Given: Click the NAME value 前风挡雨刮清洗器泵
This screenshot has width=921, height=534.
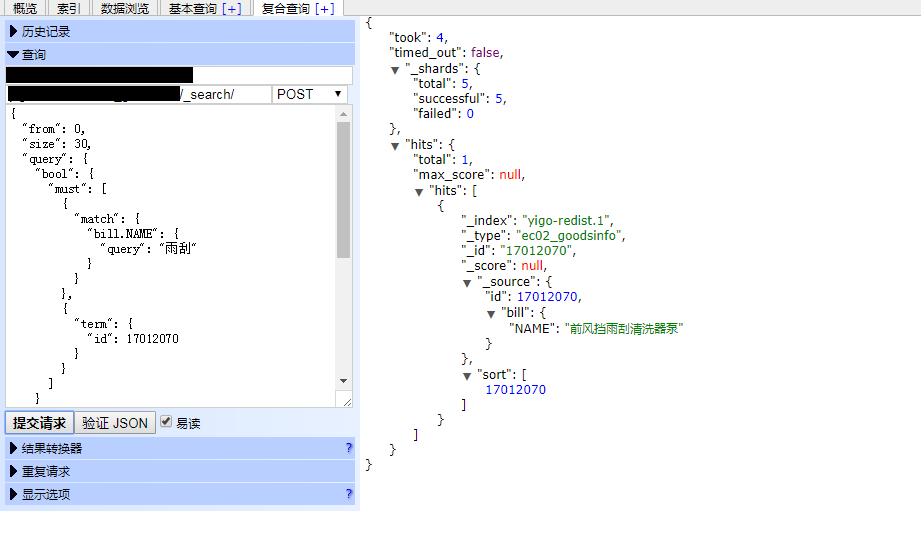Looking at the screenshot, I should [x=623, y=329].
